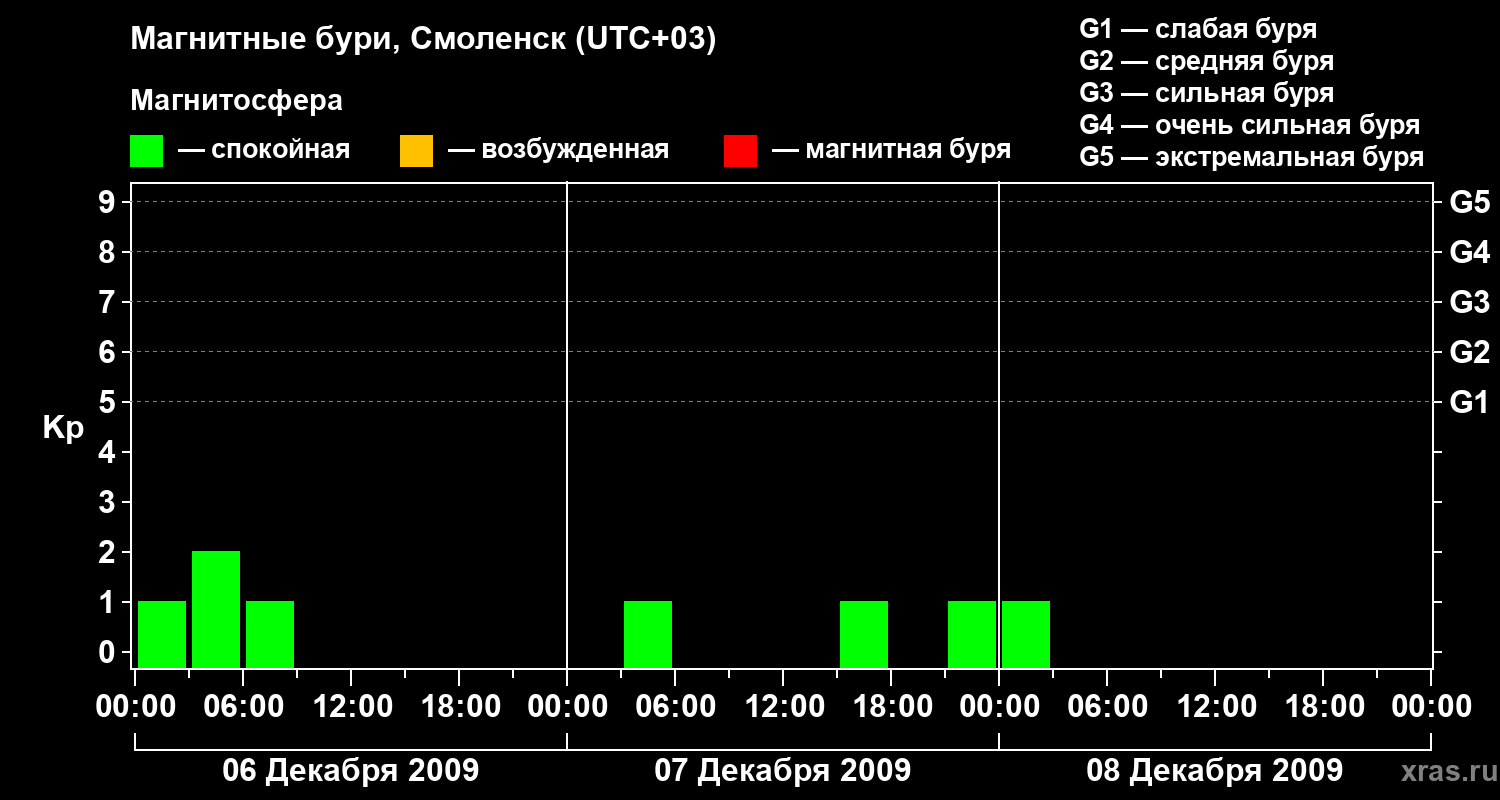Image resolution: width=1500 pixels, height=800 pixels.
Task: Click the '— спокойная' legend label
Action: pyautogui.click(x=264, y=151)
